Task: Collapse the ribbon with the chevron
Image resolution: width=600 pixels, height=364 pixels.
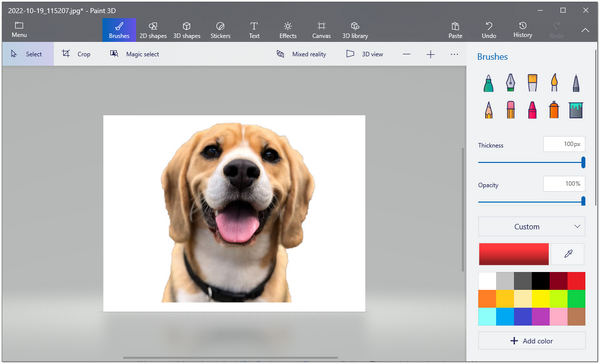Action: pyautogui.click(x=585, y=29)
